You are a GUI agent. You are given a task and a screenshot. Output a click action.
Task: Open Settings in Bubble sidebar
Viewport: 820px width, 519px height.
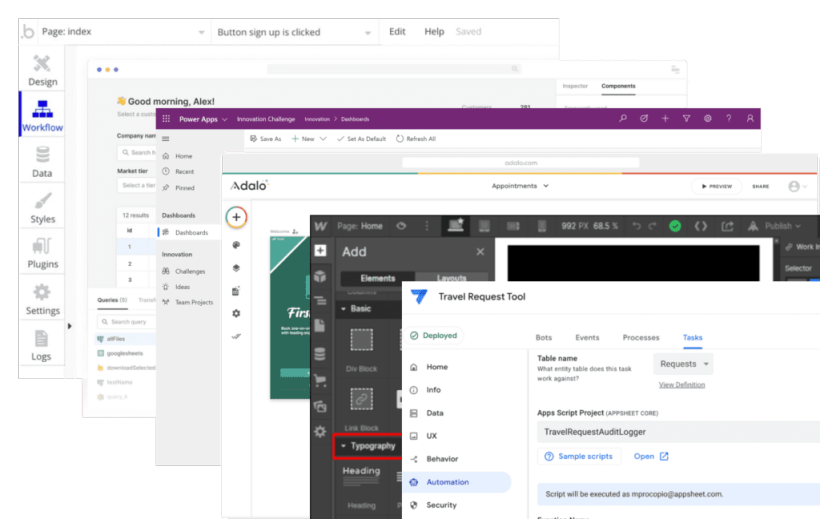[42, 299]
